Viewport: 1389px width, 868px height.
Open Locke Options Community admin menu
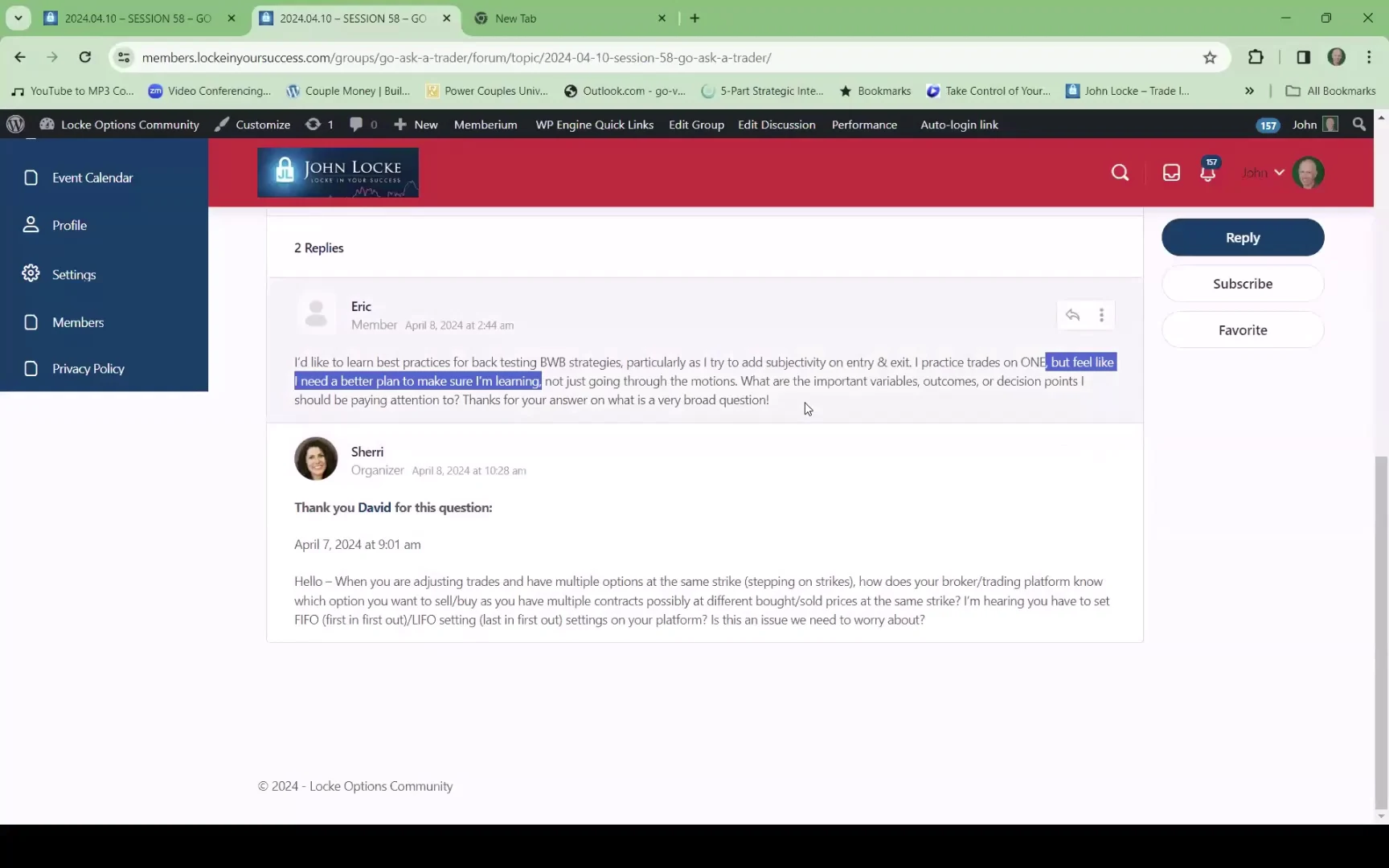[119, 125]
